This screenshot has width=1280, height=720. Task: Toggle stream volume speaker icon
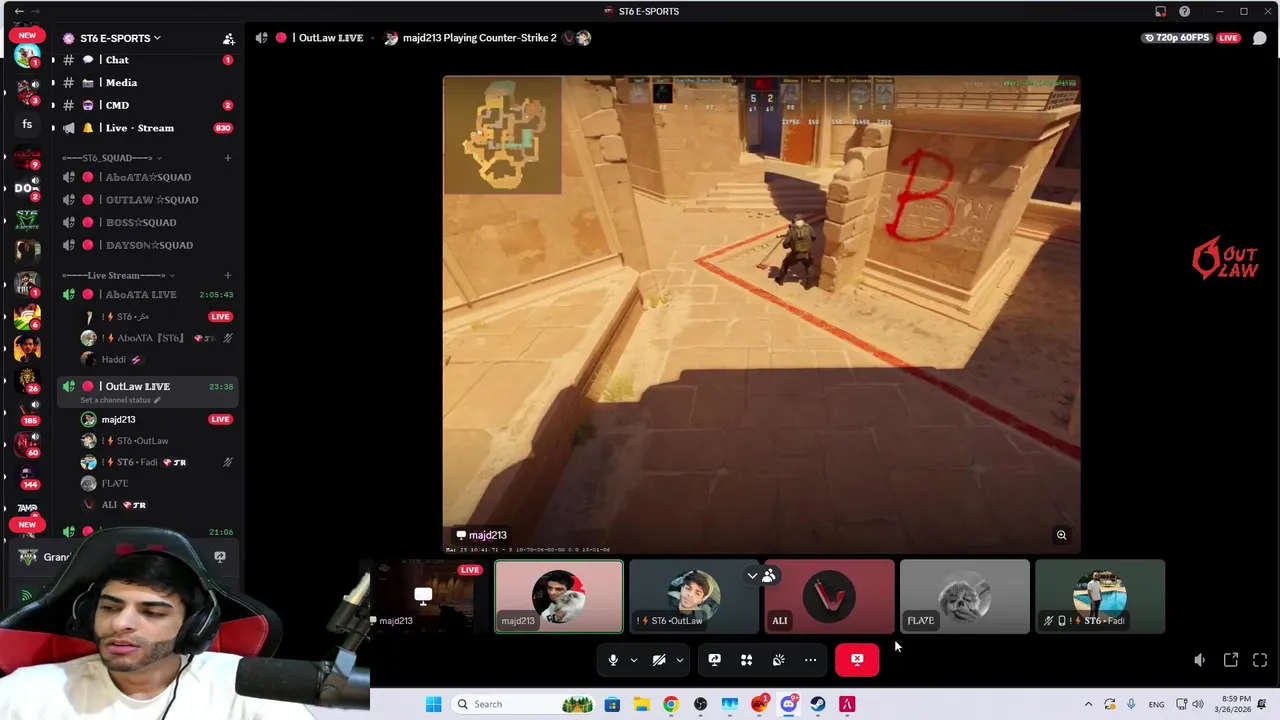(1199, 660)
